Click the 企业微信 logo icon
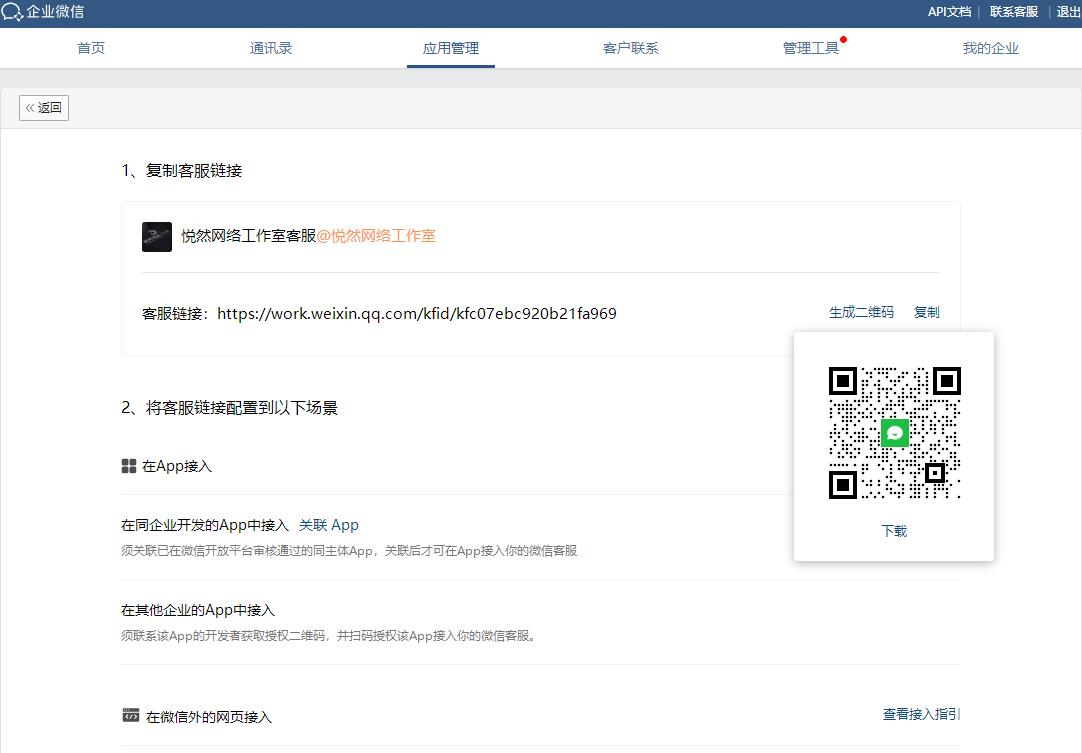Viewport: 1082px width, 753px height. pyautogui.click(x=12, y=12)
